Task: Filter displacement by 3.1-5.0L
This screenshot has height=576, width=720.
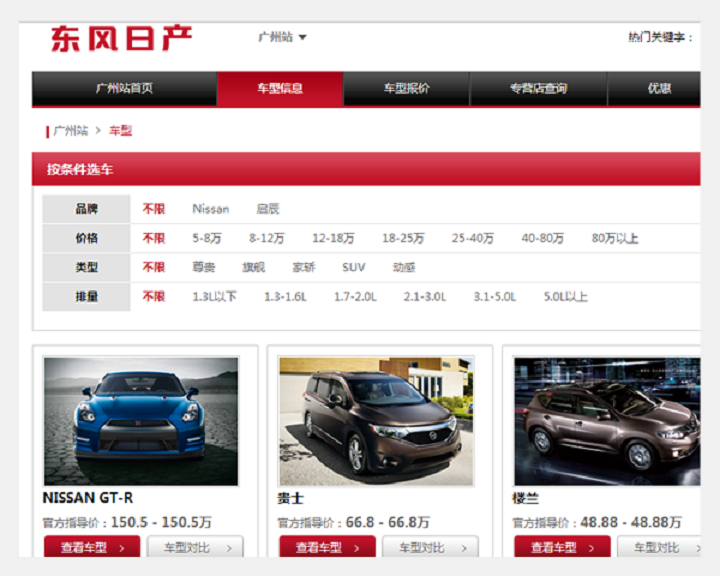Action: [x=495, y=297]
